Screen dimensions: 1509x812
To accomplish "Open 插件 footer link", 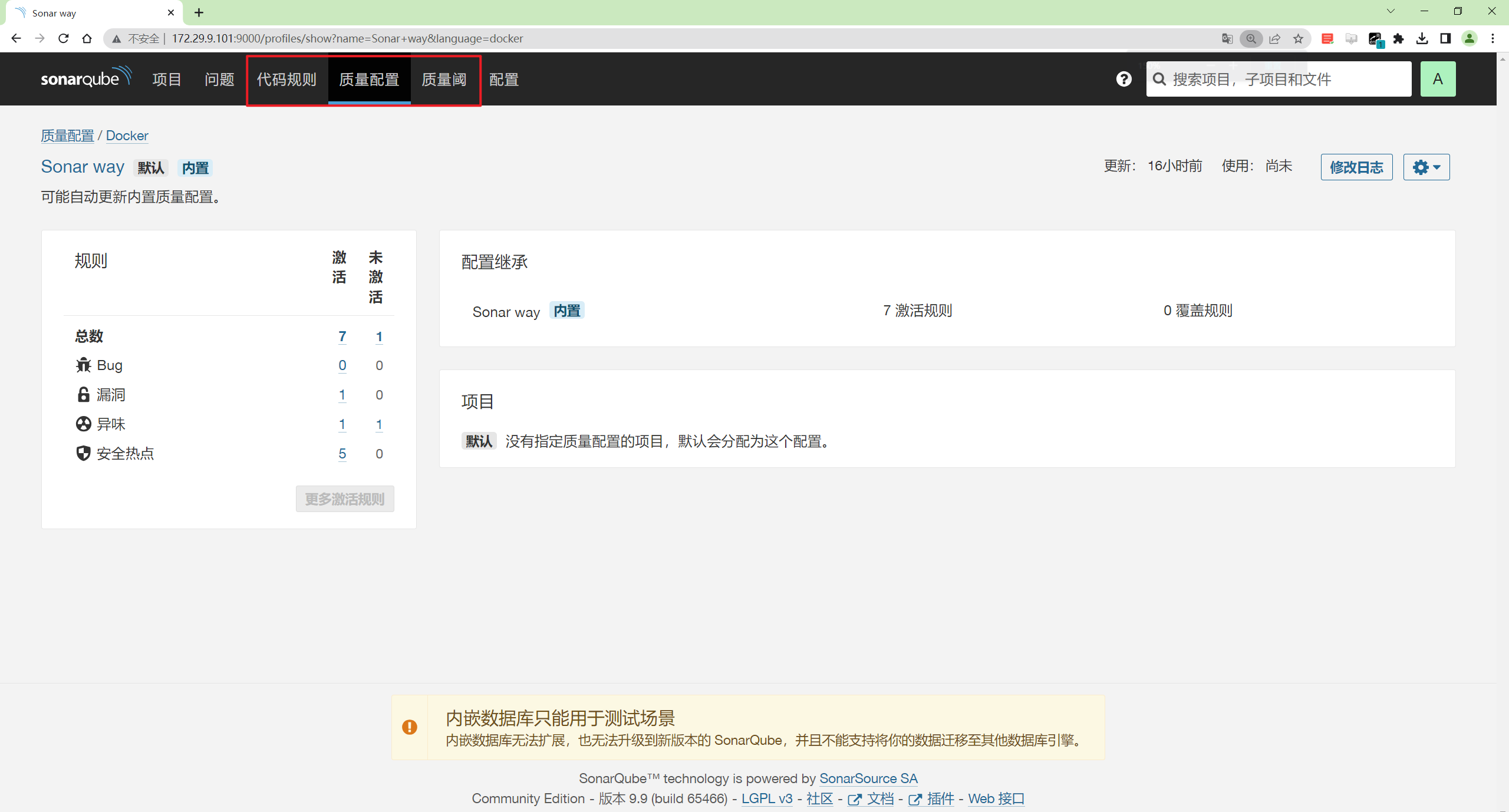I will [x=931, y=798].
